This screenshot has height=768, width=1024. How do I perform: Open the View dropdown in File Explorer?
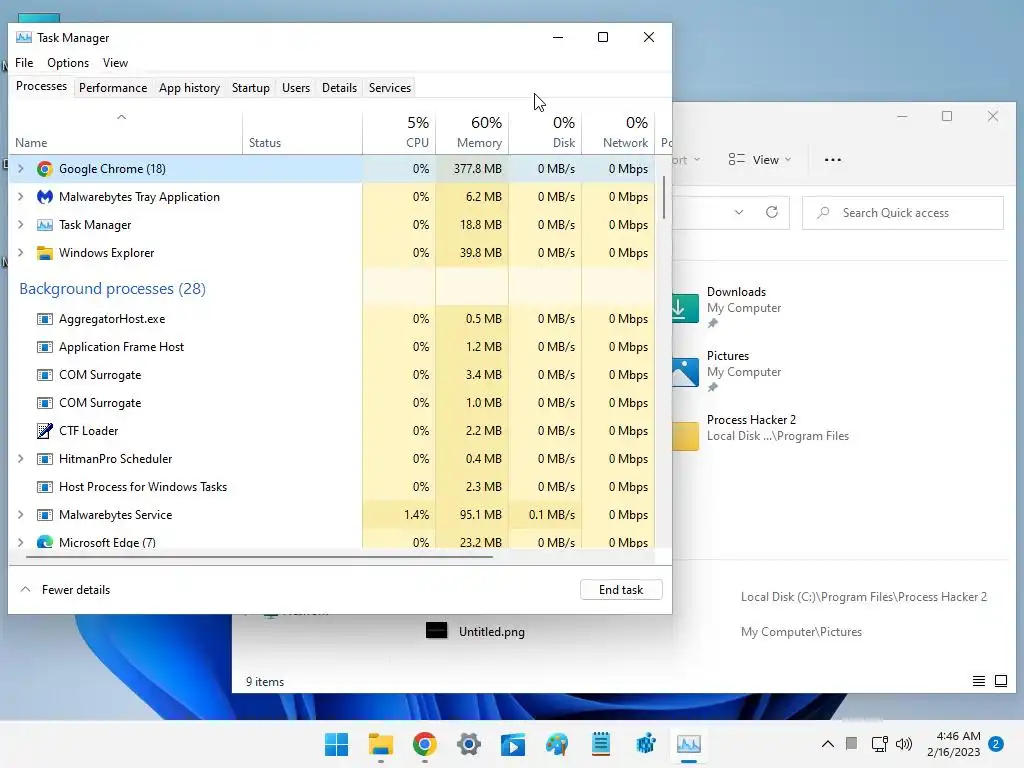[x=760, y=160]
